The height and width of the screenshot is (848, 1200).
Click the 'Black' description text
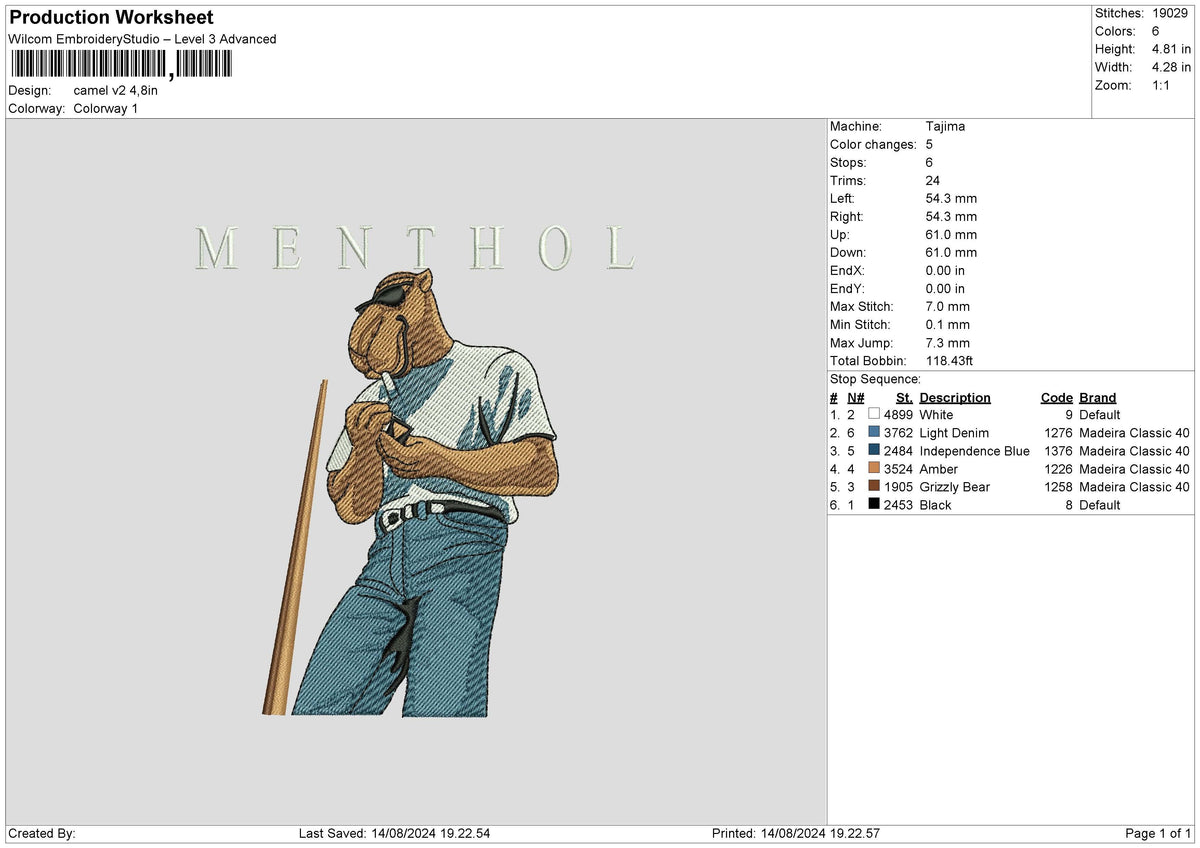click(935, 504)
